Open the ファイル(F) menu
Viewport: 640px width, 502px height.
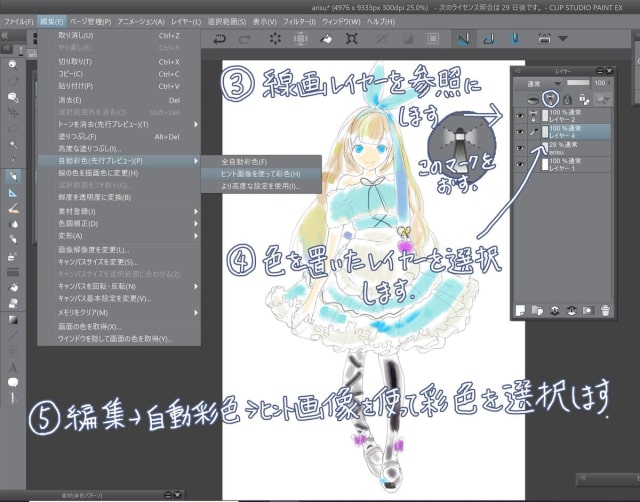point(18,22)
